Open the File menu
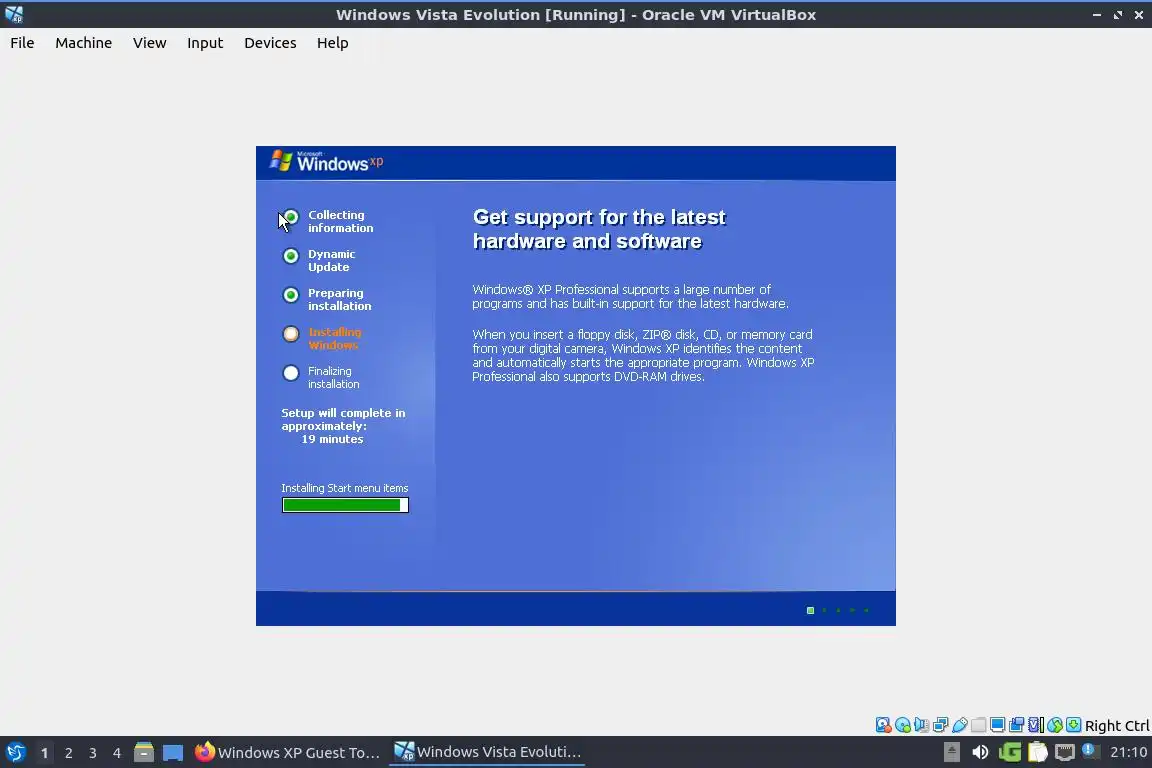This screenshot has width=1152, height=768. tap(22, 43)
